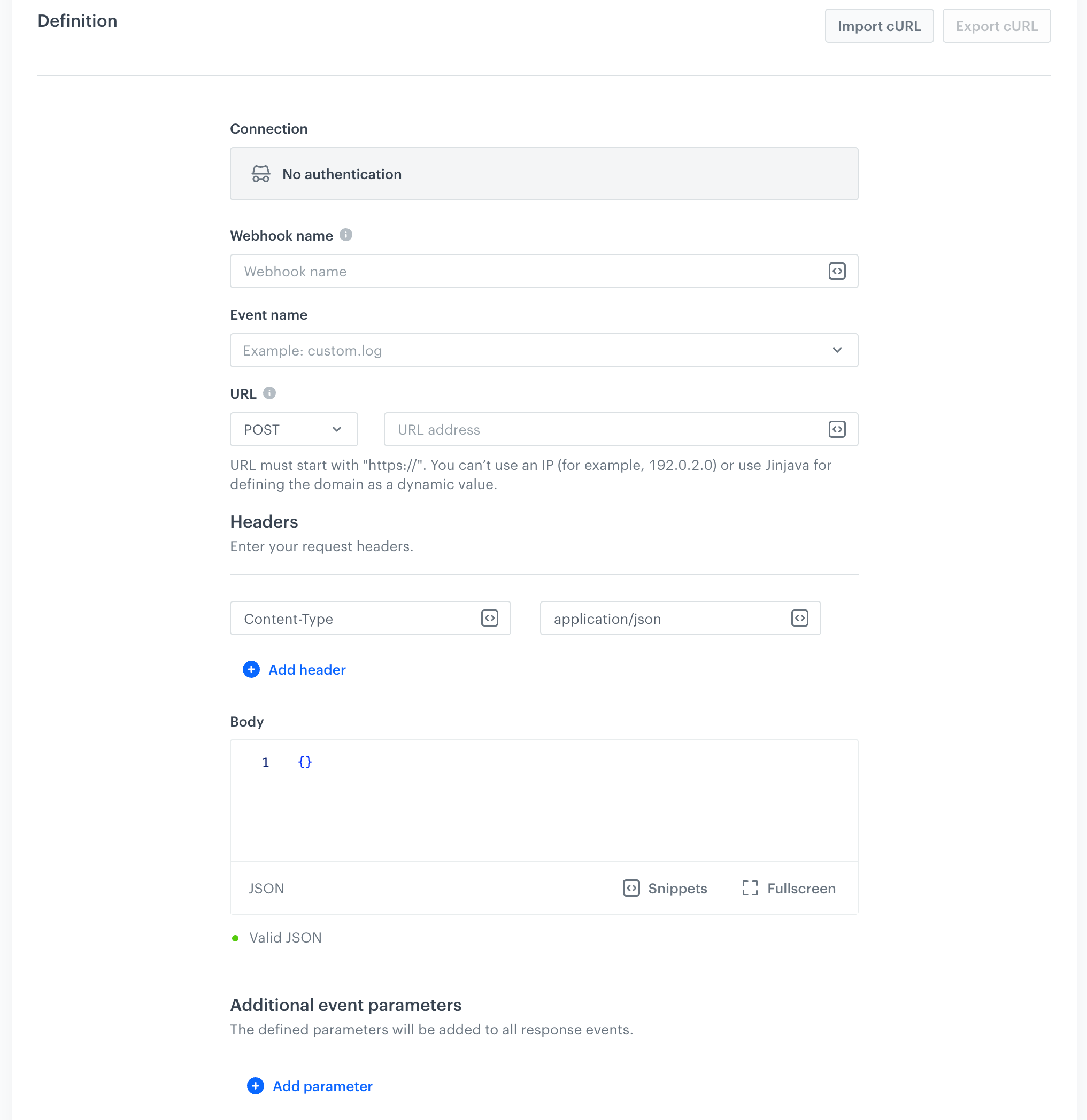Click the snippet icon in URL address field

(837, 429)
